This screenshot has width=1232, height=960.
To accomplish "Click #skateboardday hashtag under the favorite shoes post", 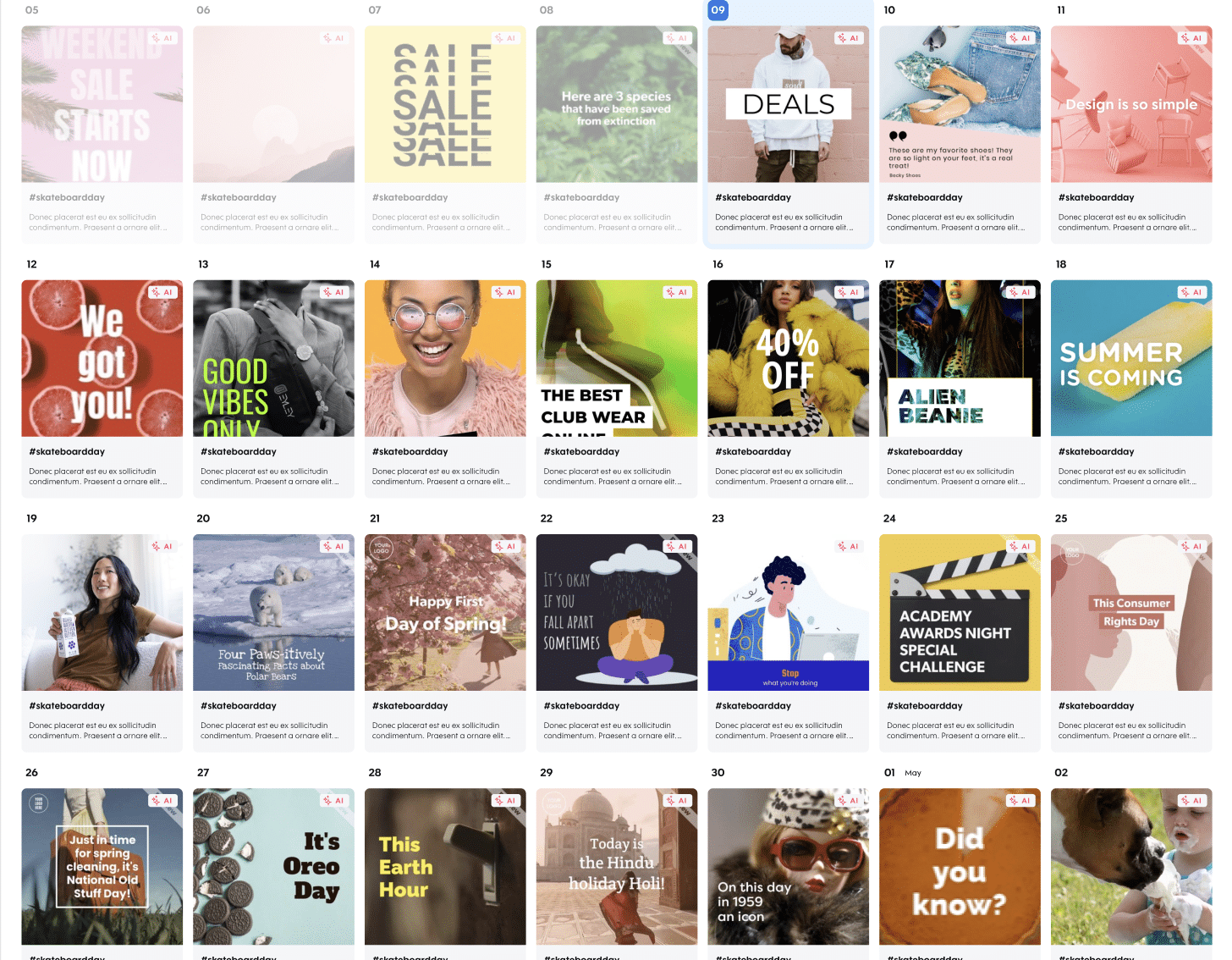I will [x=924, y=197].
